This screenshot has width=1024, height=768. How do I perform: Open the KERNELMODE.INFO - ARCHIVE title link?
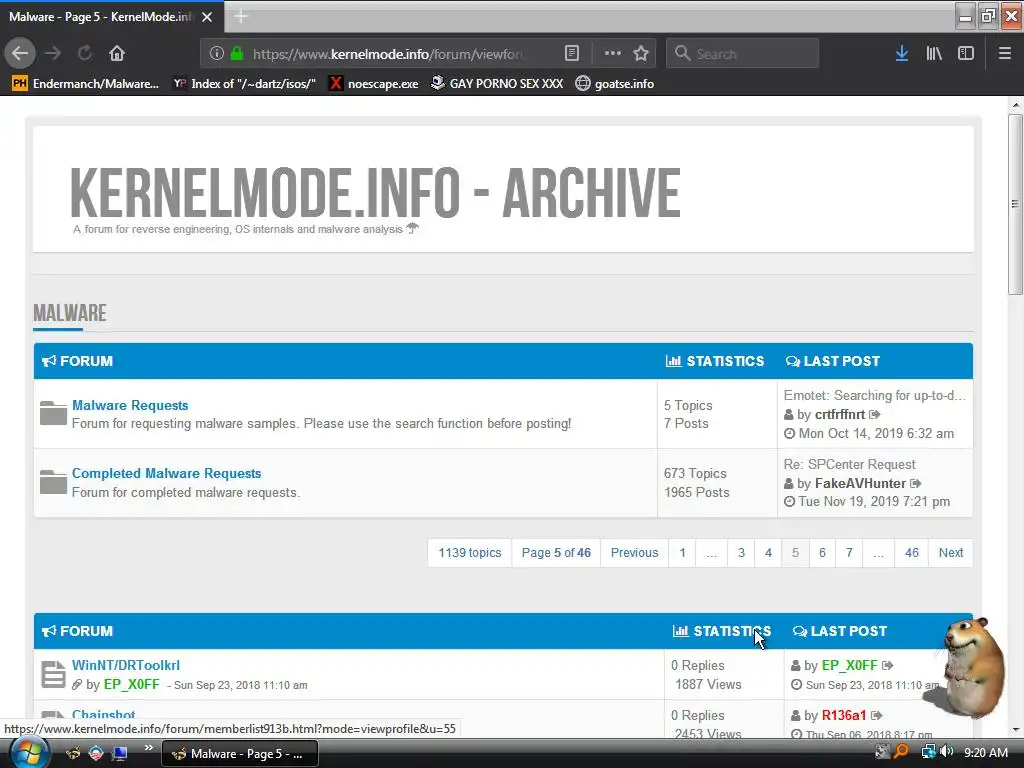(x=375, y=192)
